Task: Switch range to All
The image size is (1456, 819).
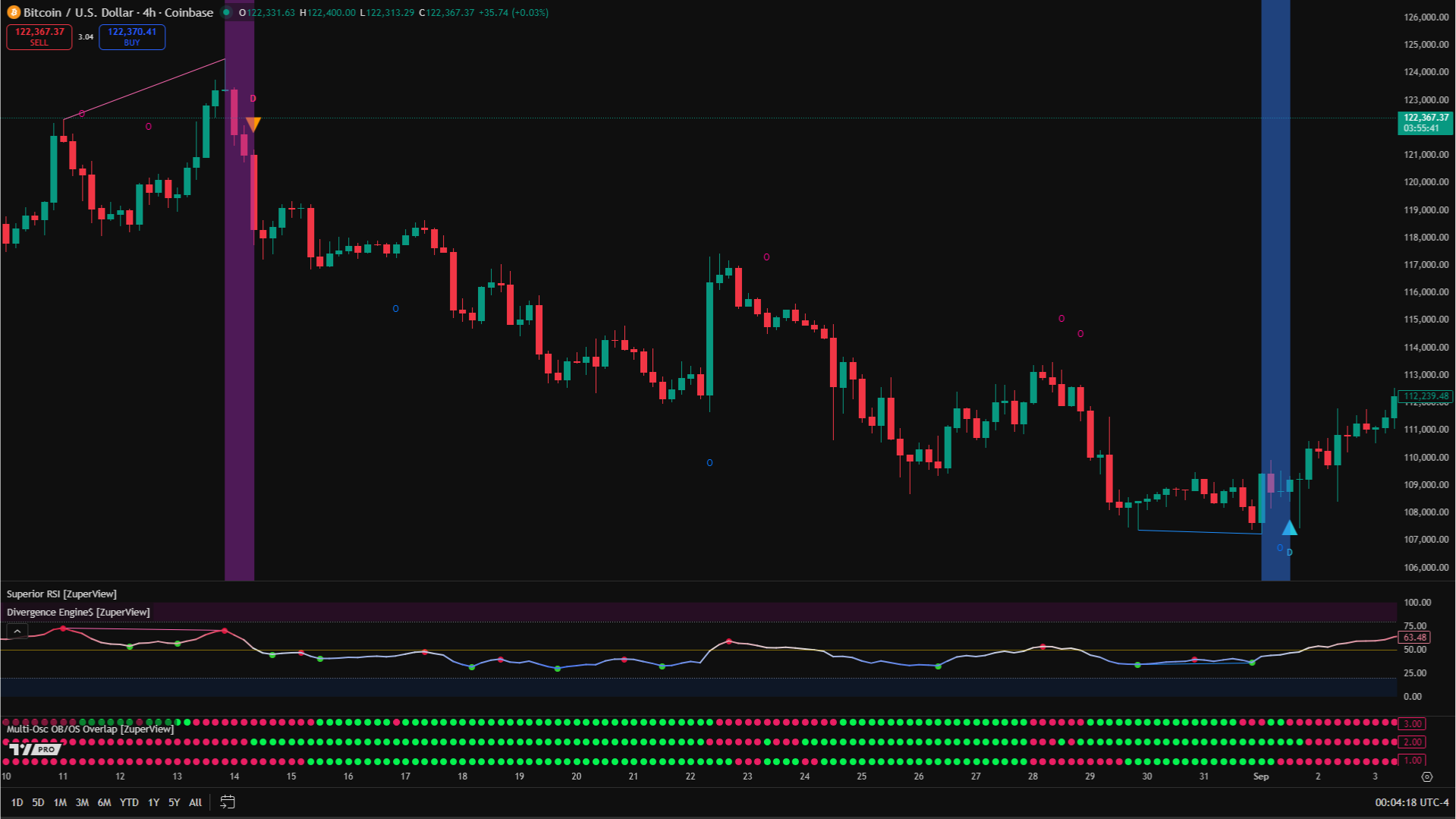Action: [195, 802]
